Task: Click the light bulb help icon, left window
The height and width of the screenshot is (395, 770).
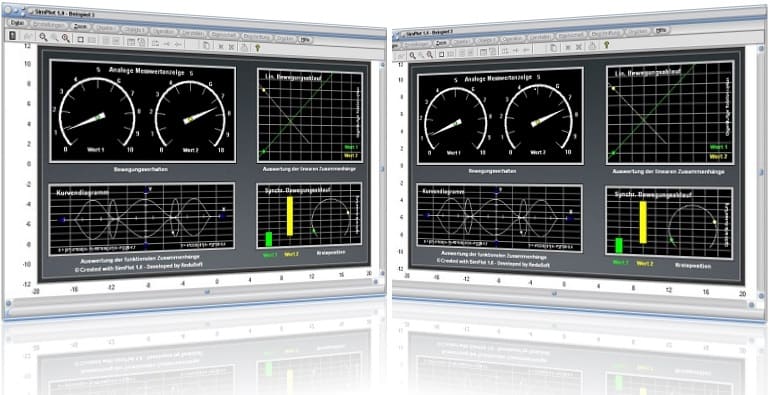Action: click(x=256, y=47)
